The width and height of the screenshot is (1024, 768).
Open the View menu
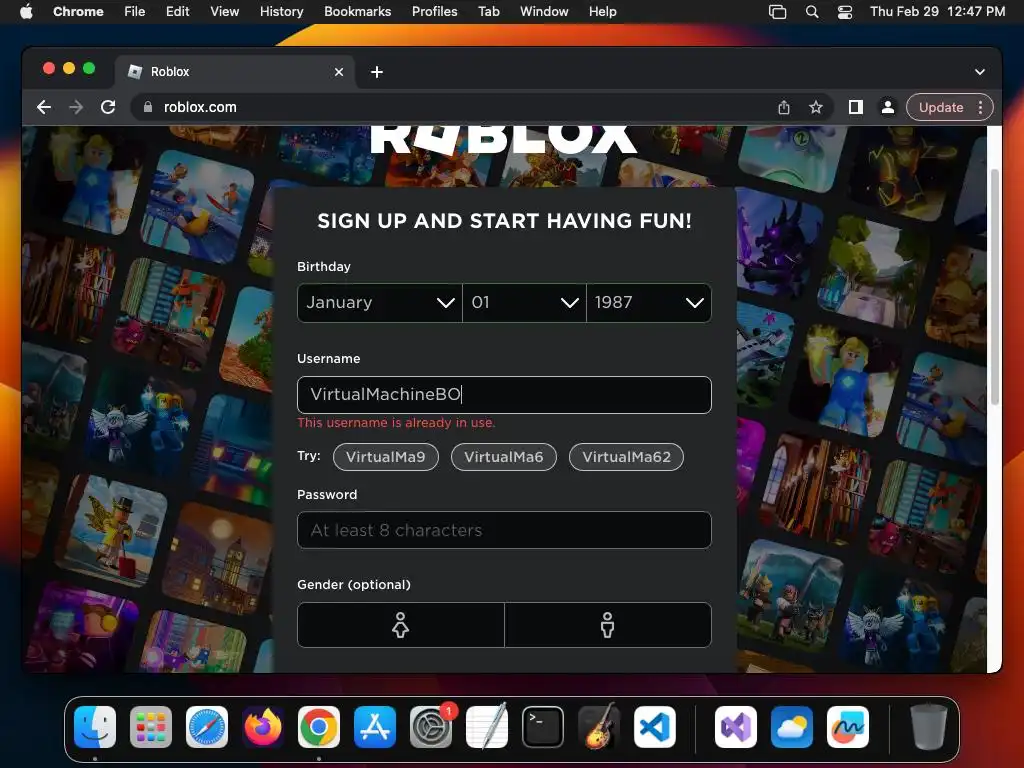tap(225, 11)
